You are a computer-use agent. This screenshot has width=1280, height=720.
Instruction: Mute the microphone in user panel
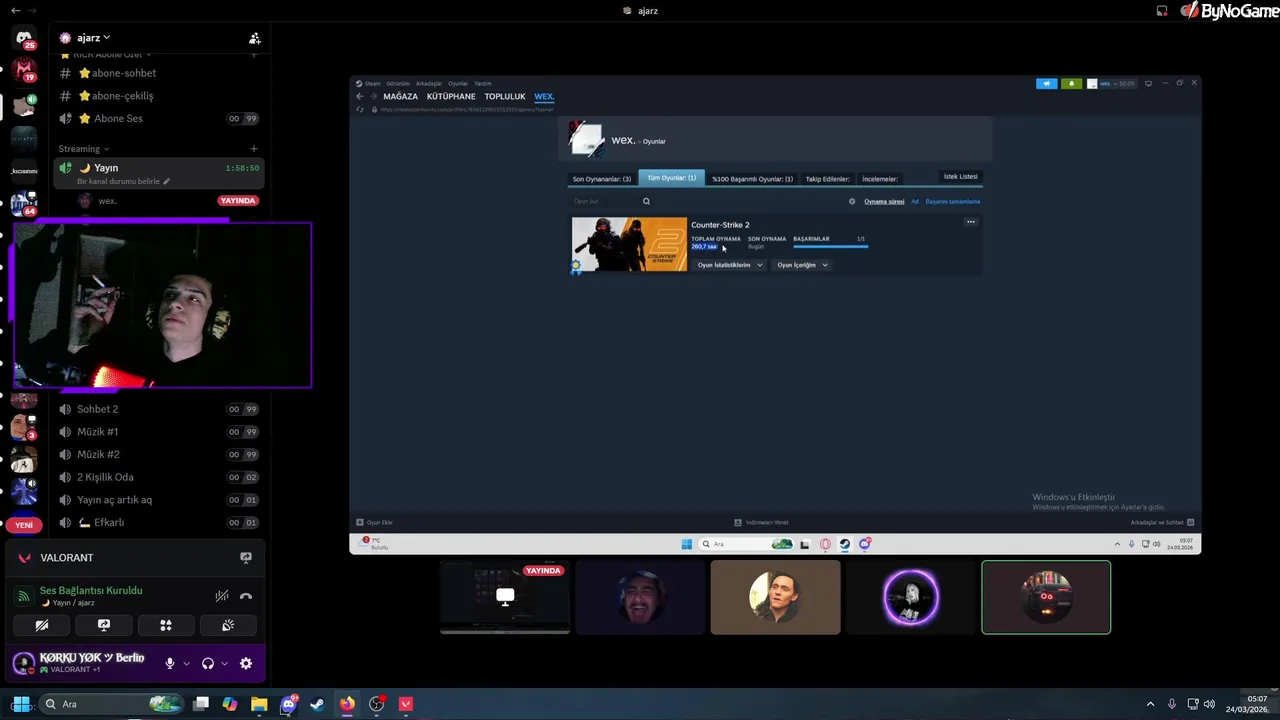pyautogui.click(x=170, y=663)
